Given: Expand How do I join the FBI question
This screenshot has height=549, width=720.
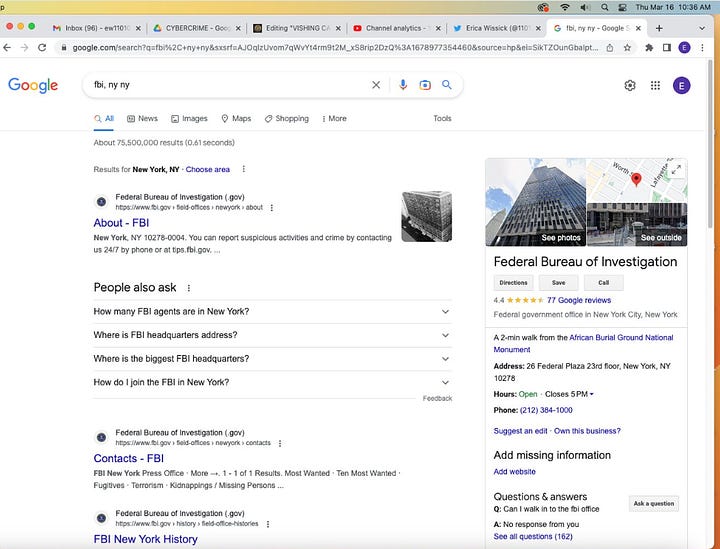Looking at the screenshot, I should (272, 382).
